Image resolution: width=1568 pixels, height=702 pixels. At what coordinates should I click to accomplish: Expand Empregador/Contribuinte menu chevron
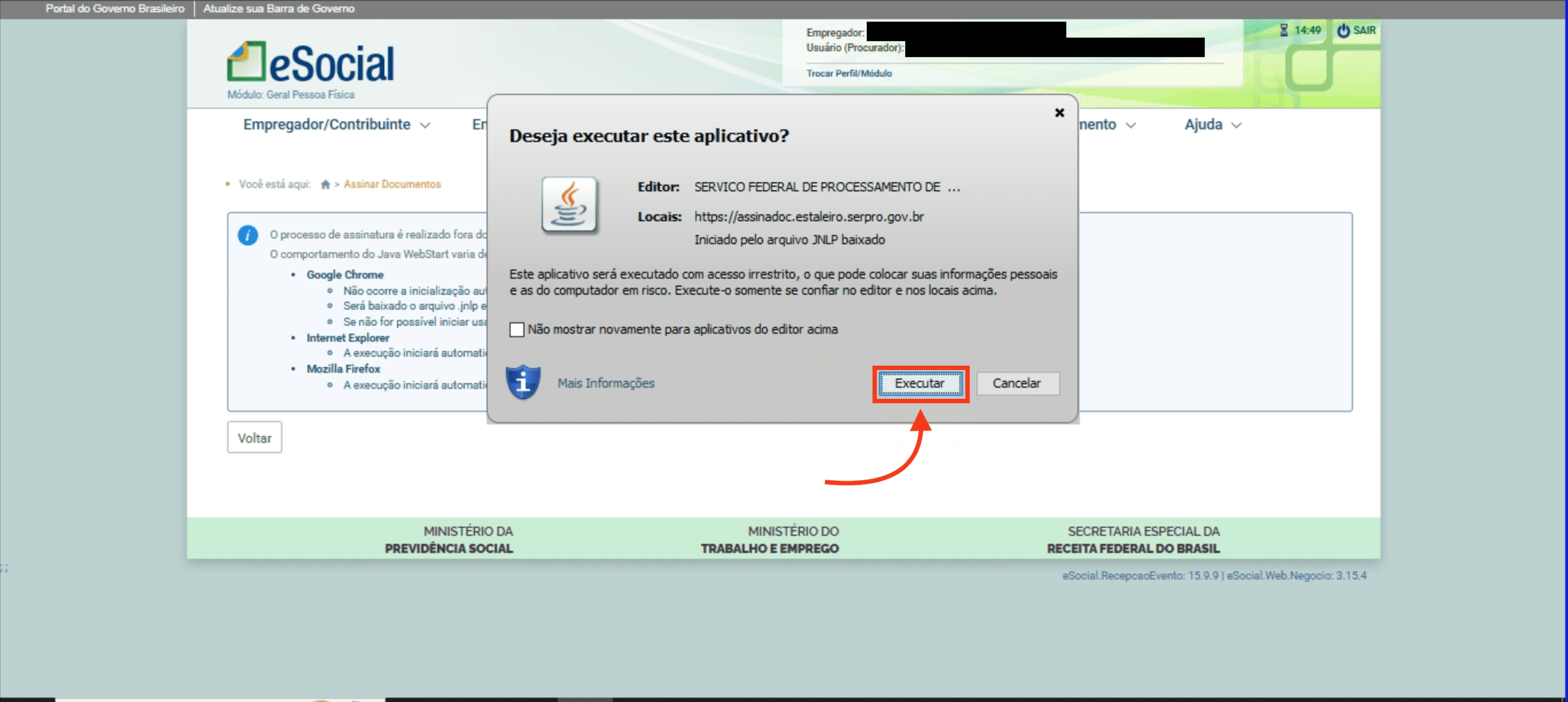pyautogui.click(x=425, y=126)
